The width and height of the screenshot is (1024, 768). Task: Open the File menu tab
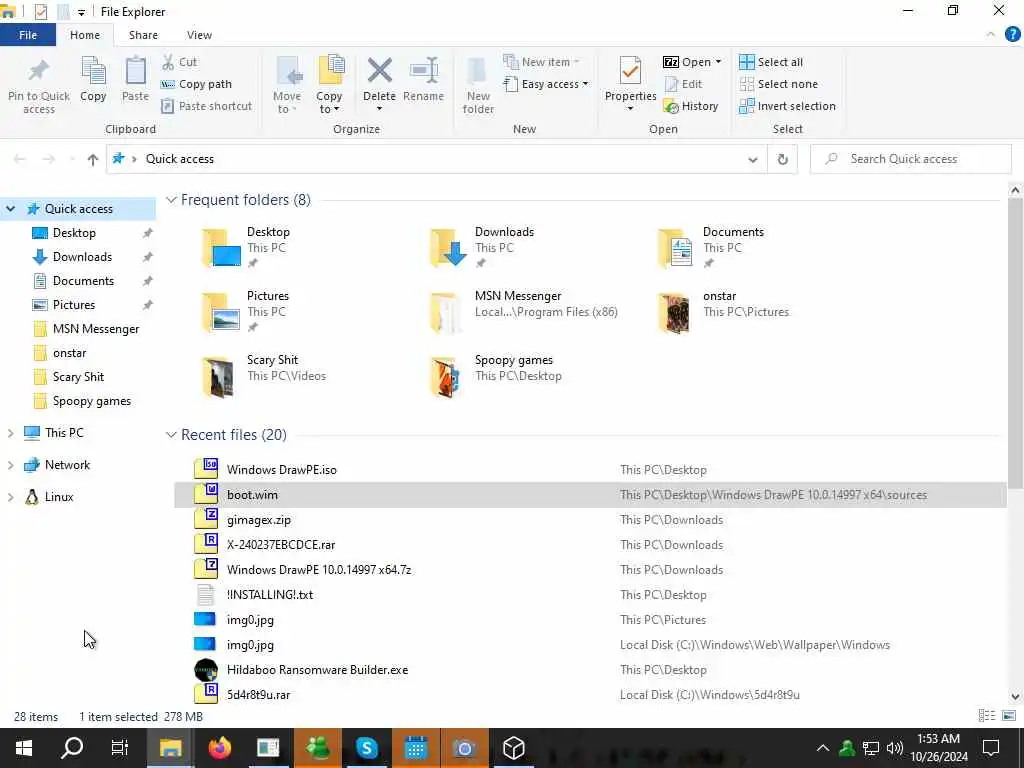tap(28, 35)
